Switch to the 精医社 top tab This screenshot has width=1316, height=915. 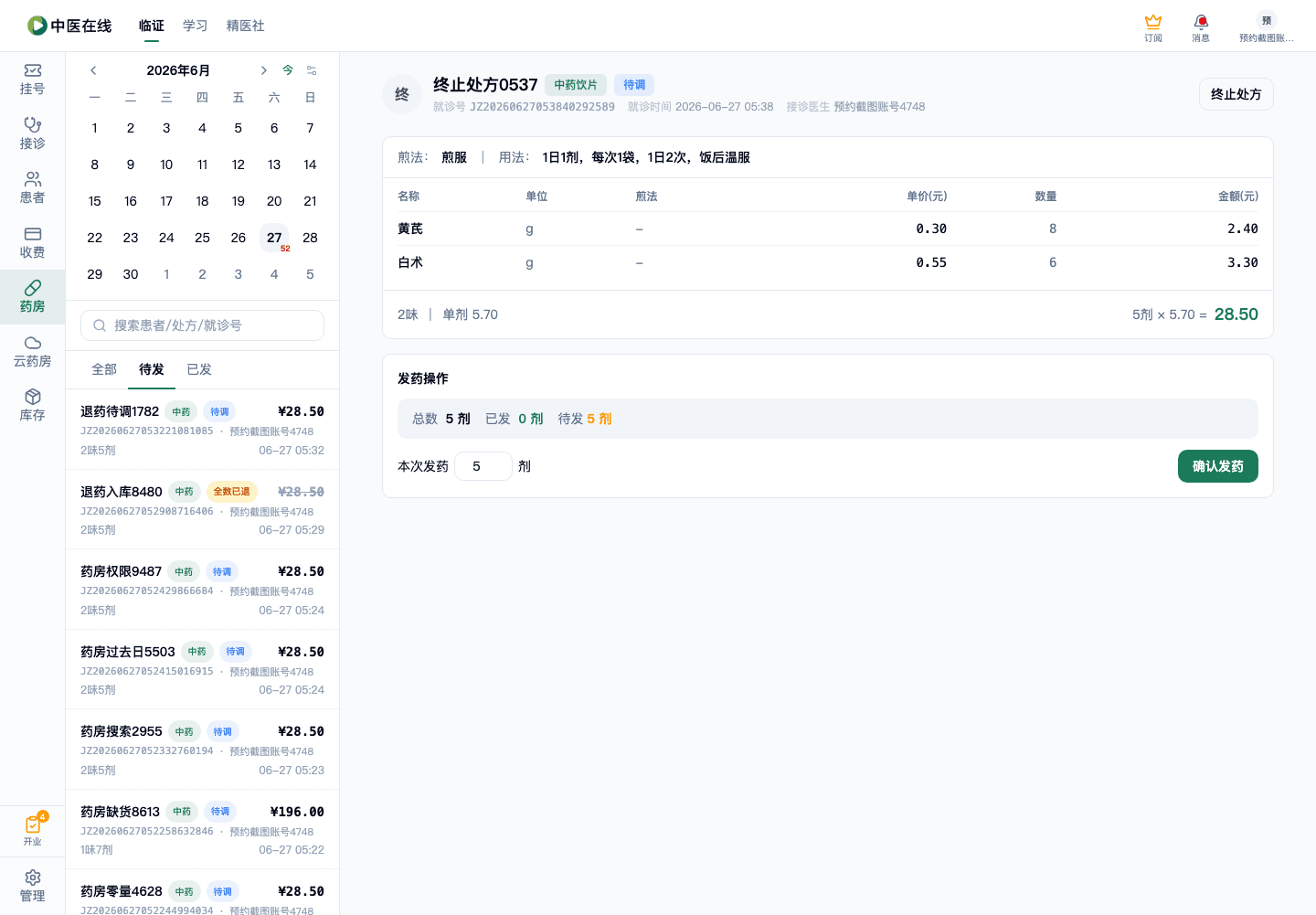(x=246, y=26)
